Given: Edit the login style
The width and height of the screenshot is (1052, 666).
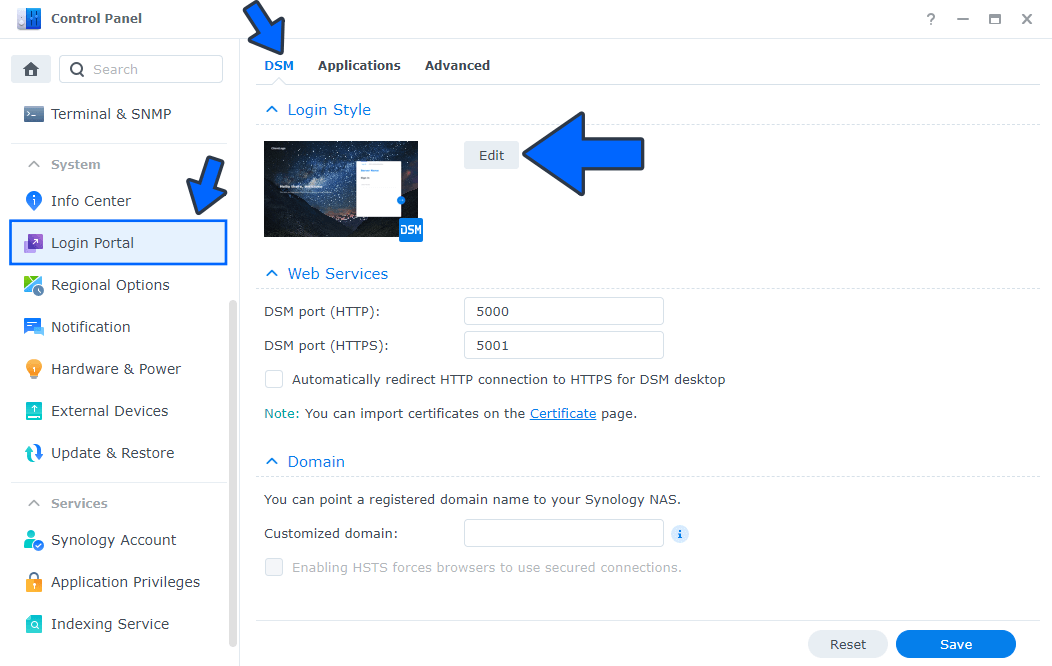Looking at the screenshot, I should (x=491, y=155).
